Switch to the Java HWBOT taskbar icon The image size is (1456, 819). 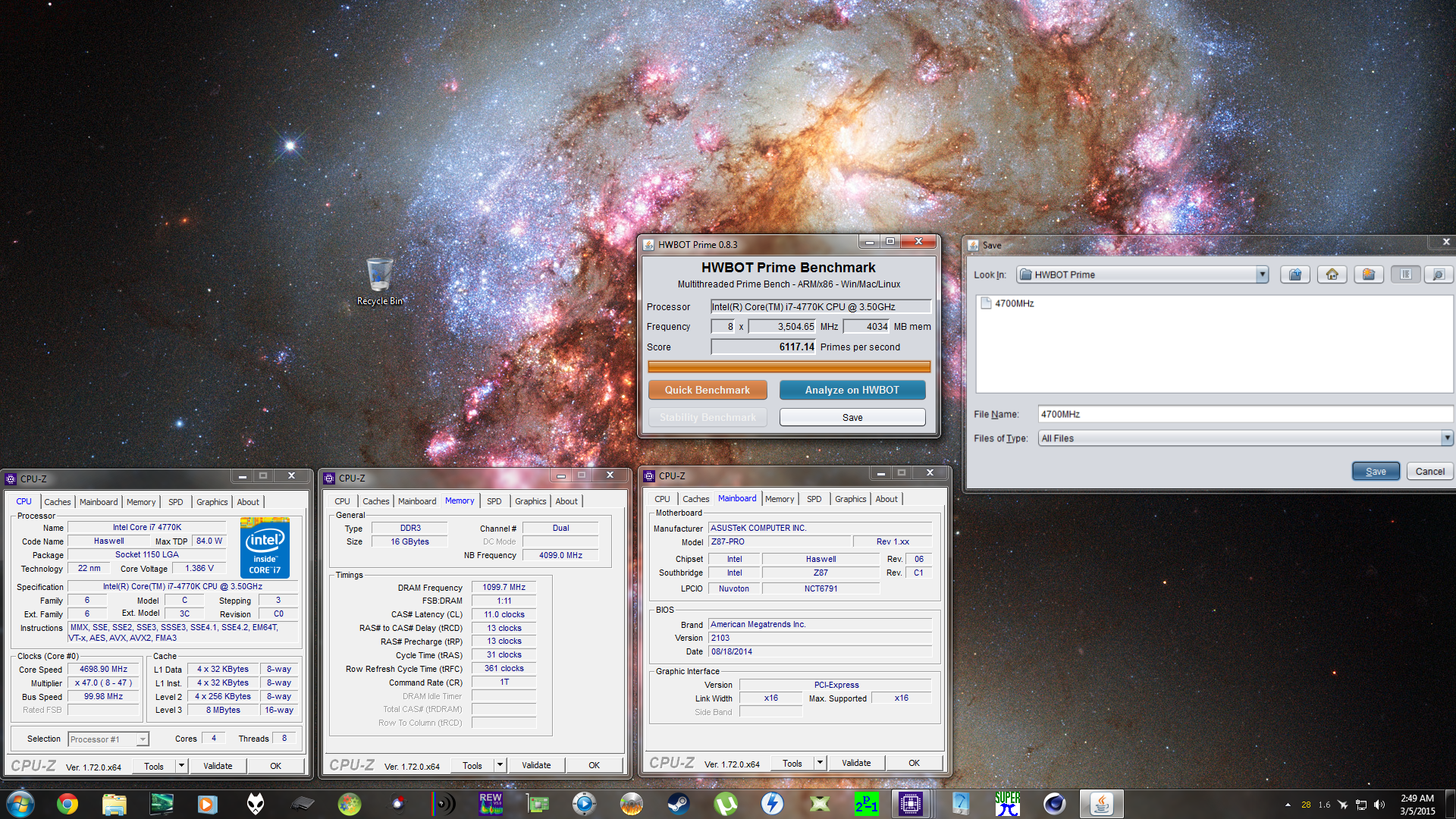pyautogui.click(x=1102, y=804)
